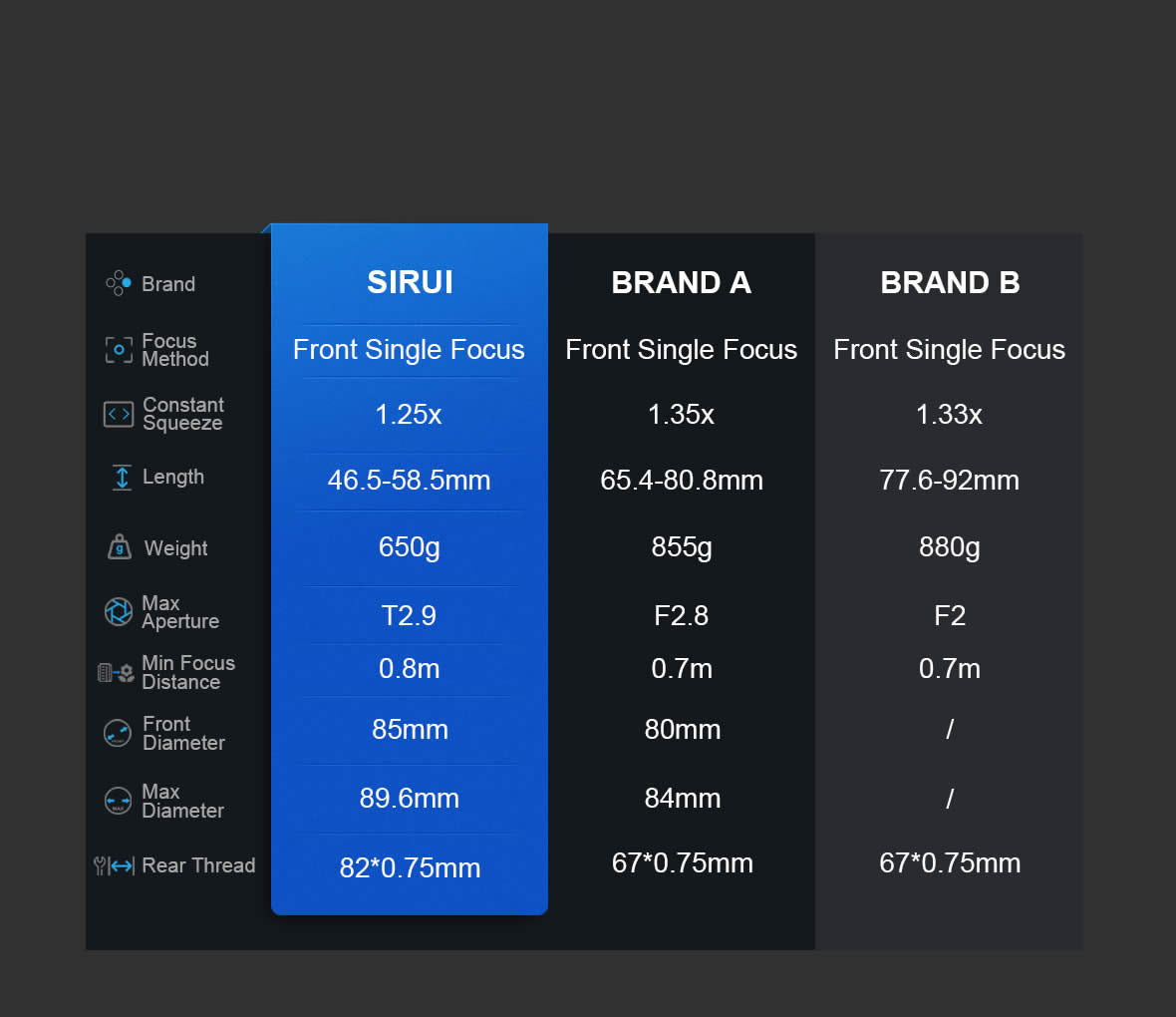Click the Constant Squeeze icon
Viewport: 1176px width, 1017px height.
coord(119,414)
